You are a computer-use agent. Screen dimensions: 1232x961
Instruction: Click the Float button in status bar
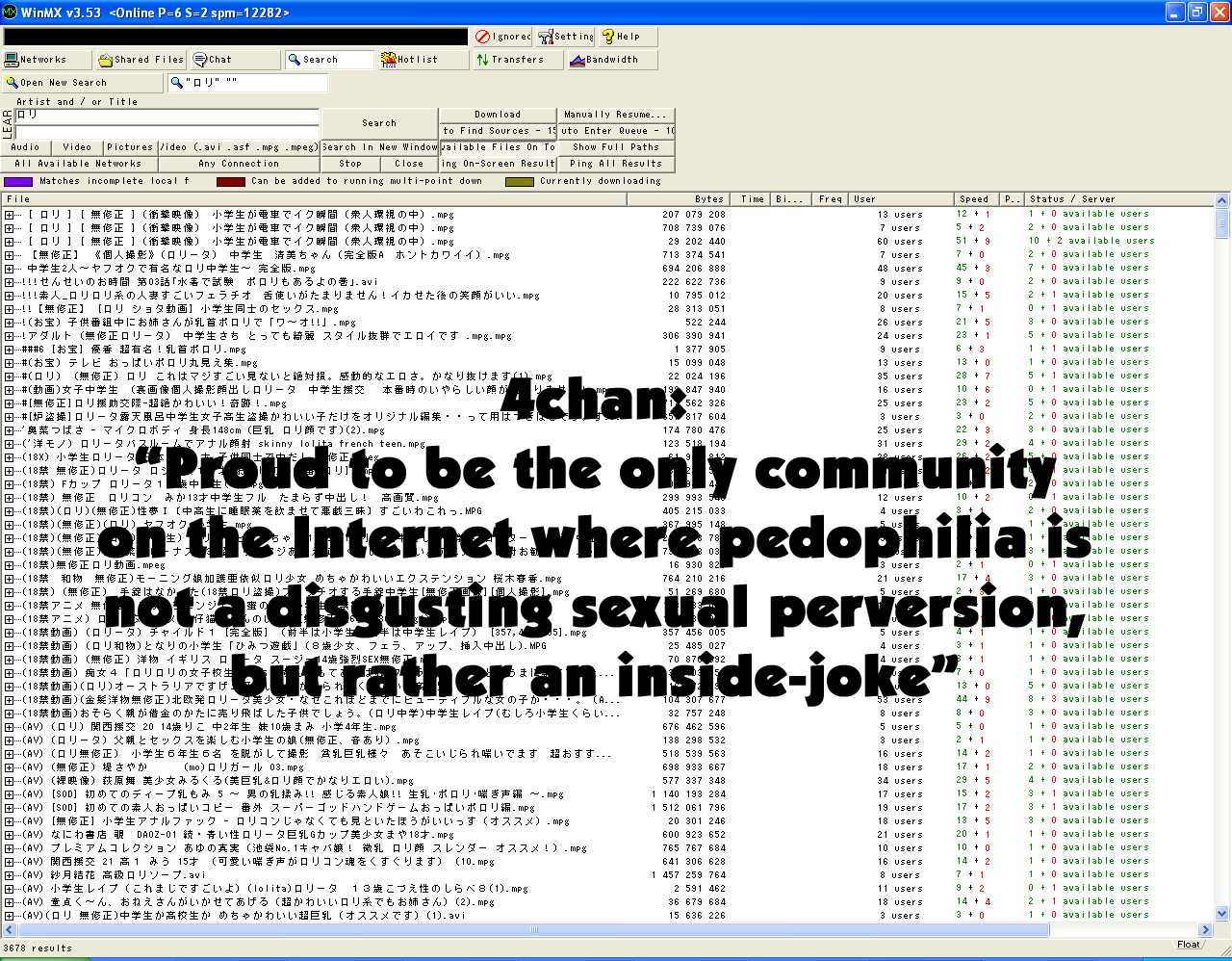click(x=1189, y=945)
